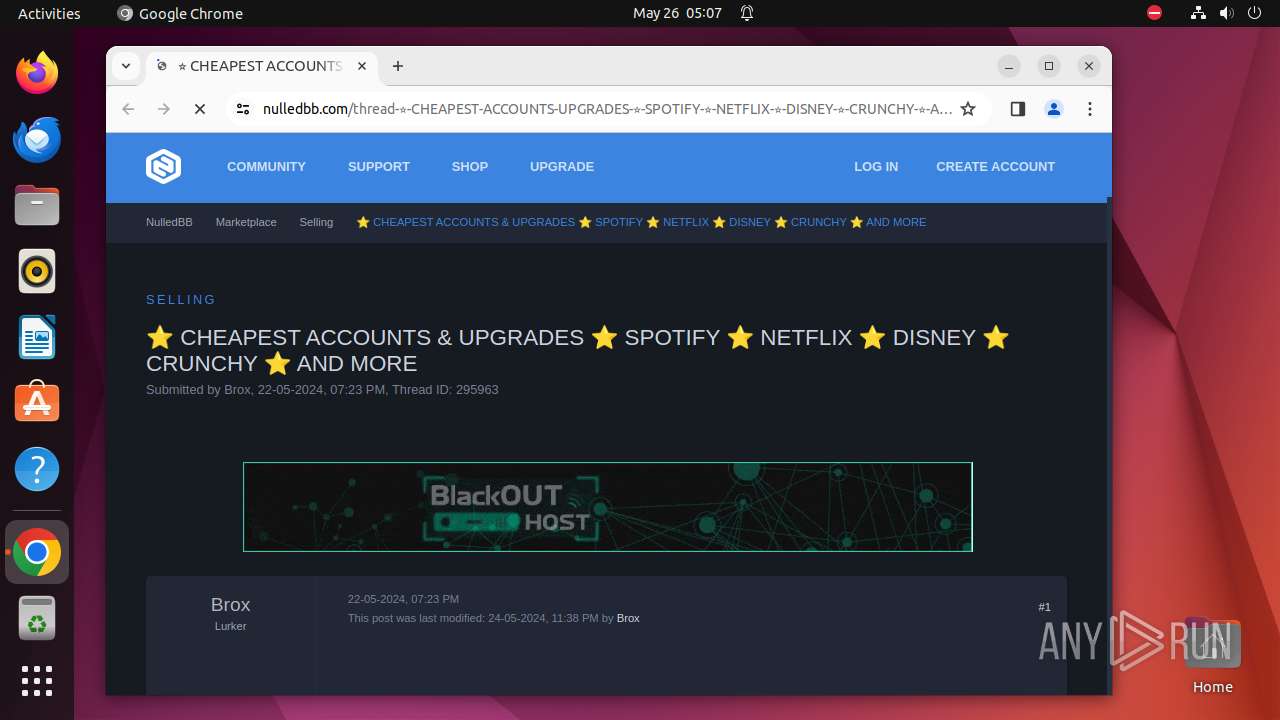1280x720 pixels.
Task: Open Ubuntu Software store icon
Action: click(37, 403)
